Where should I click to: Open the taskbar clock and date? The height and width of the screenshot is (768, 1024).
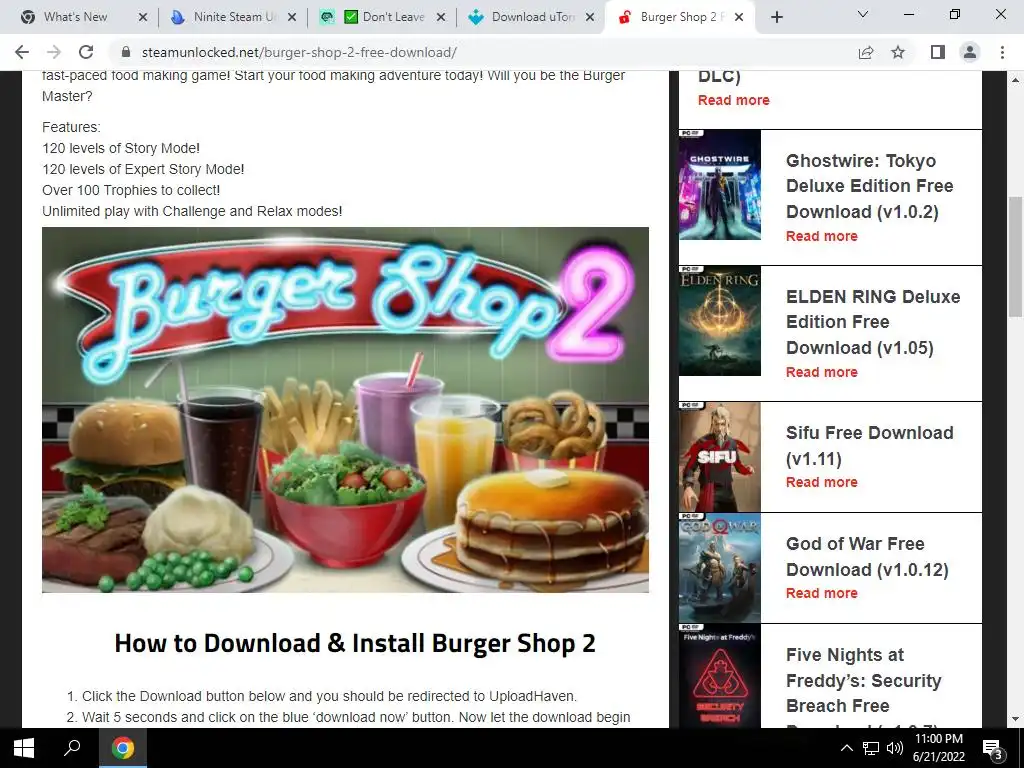pos(938,748)
